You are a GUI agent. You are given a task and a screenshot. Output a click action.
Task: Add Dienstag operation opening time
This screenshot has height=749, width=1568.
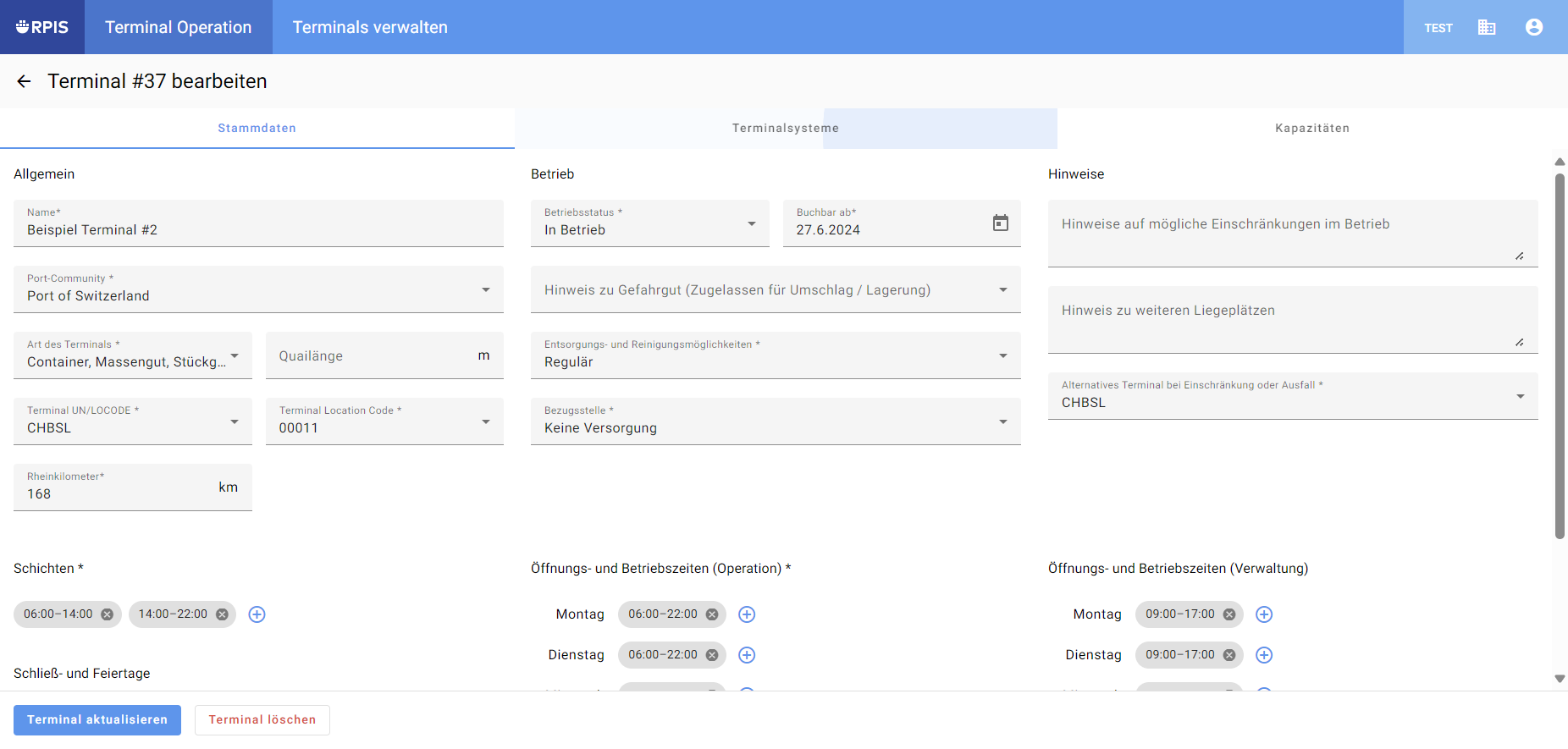click(x=747, y=655)
